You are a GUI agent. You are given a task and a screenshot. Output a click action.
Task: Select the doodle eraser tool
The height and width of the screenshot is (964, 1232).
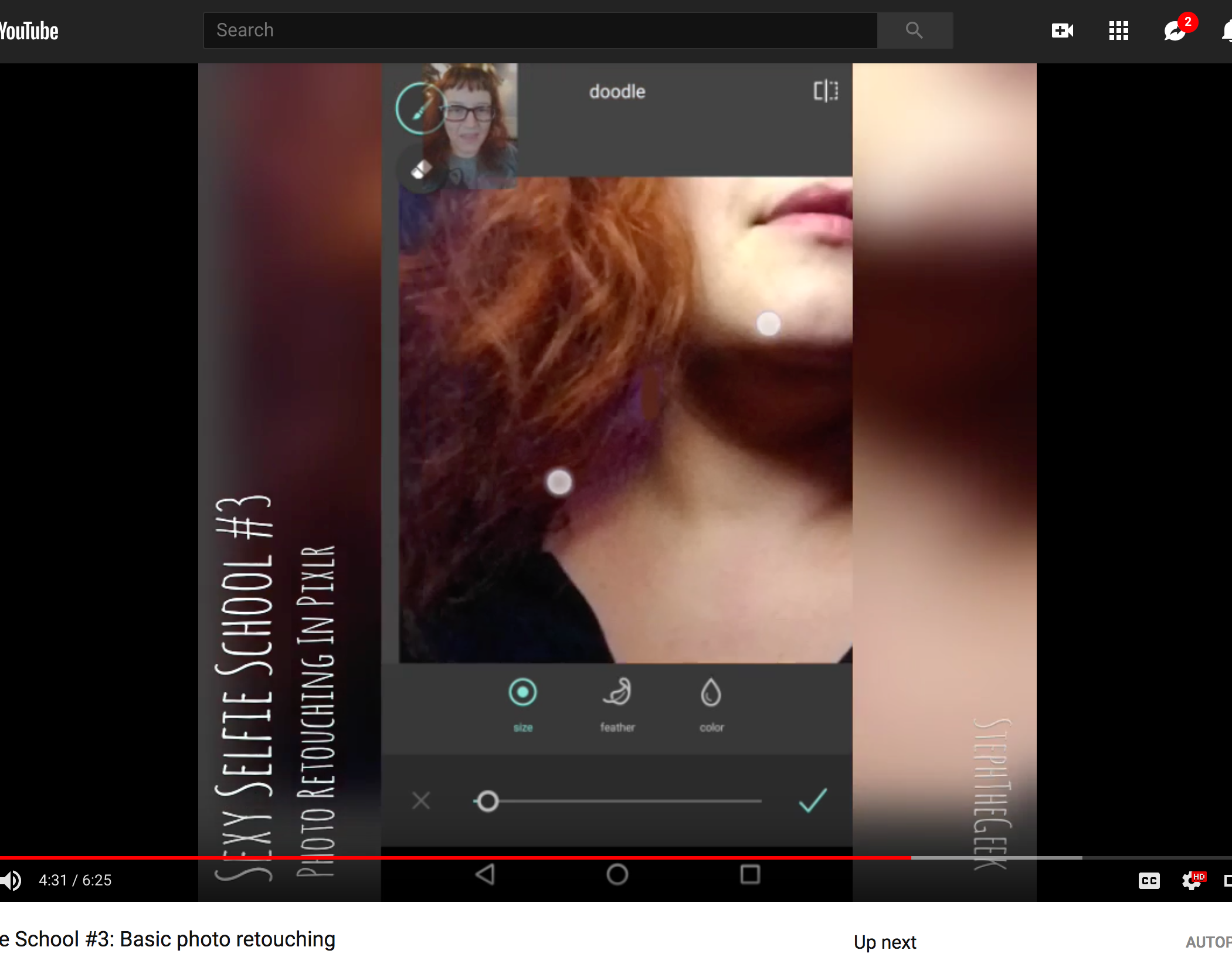pos(421,170)
